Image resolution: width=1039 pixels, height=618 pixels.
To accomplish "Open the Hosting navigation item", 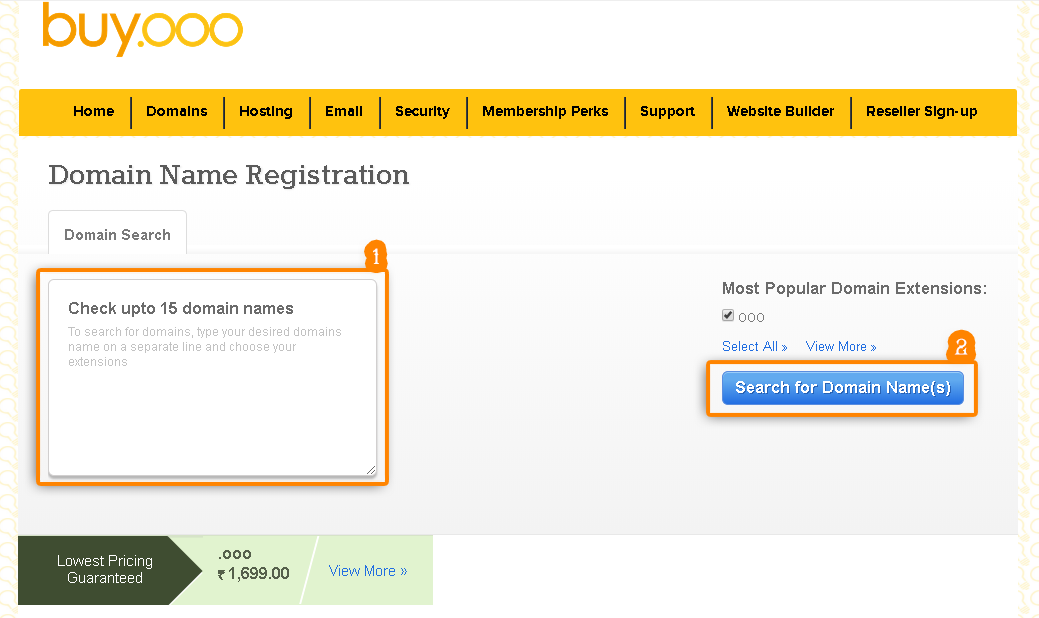I will pyautogui.click(x=266, y=112).
